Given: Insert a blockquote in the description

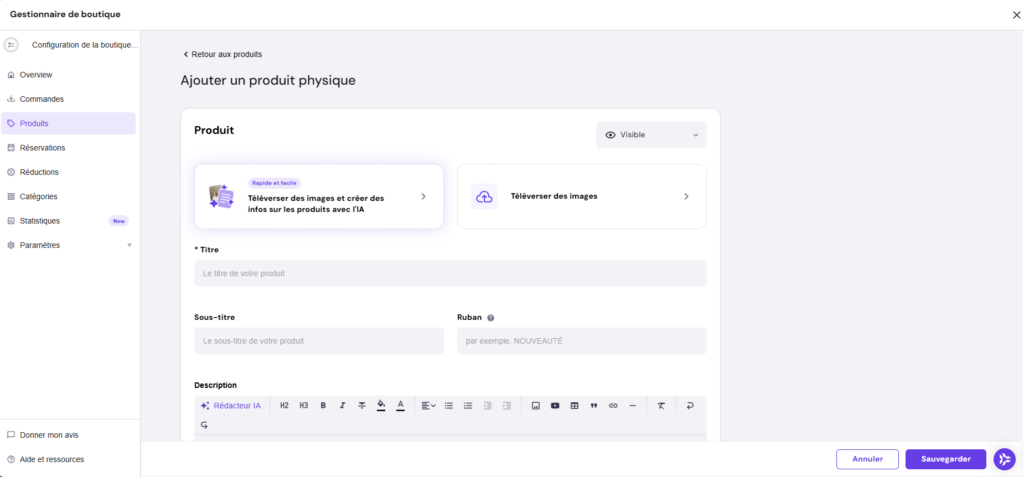Looking at the screenshot, I should [x=594, y=405].
